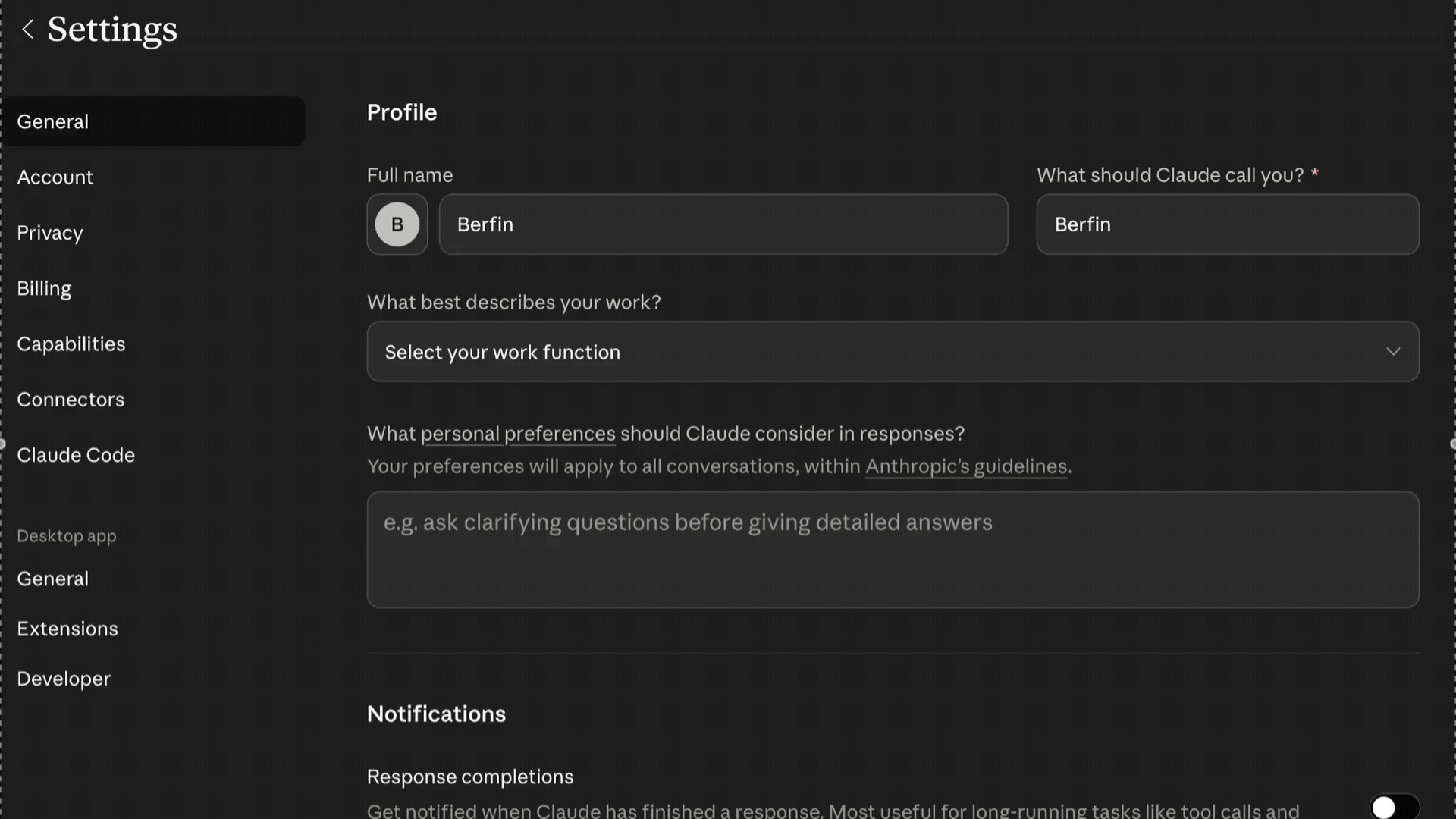Focus What should Claude call you field
Screen dimensions: 1456x819
pos(1227,224)
